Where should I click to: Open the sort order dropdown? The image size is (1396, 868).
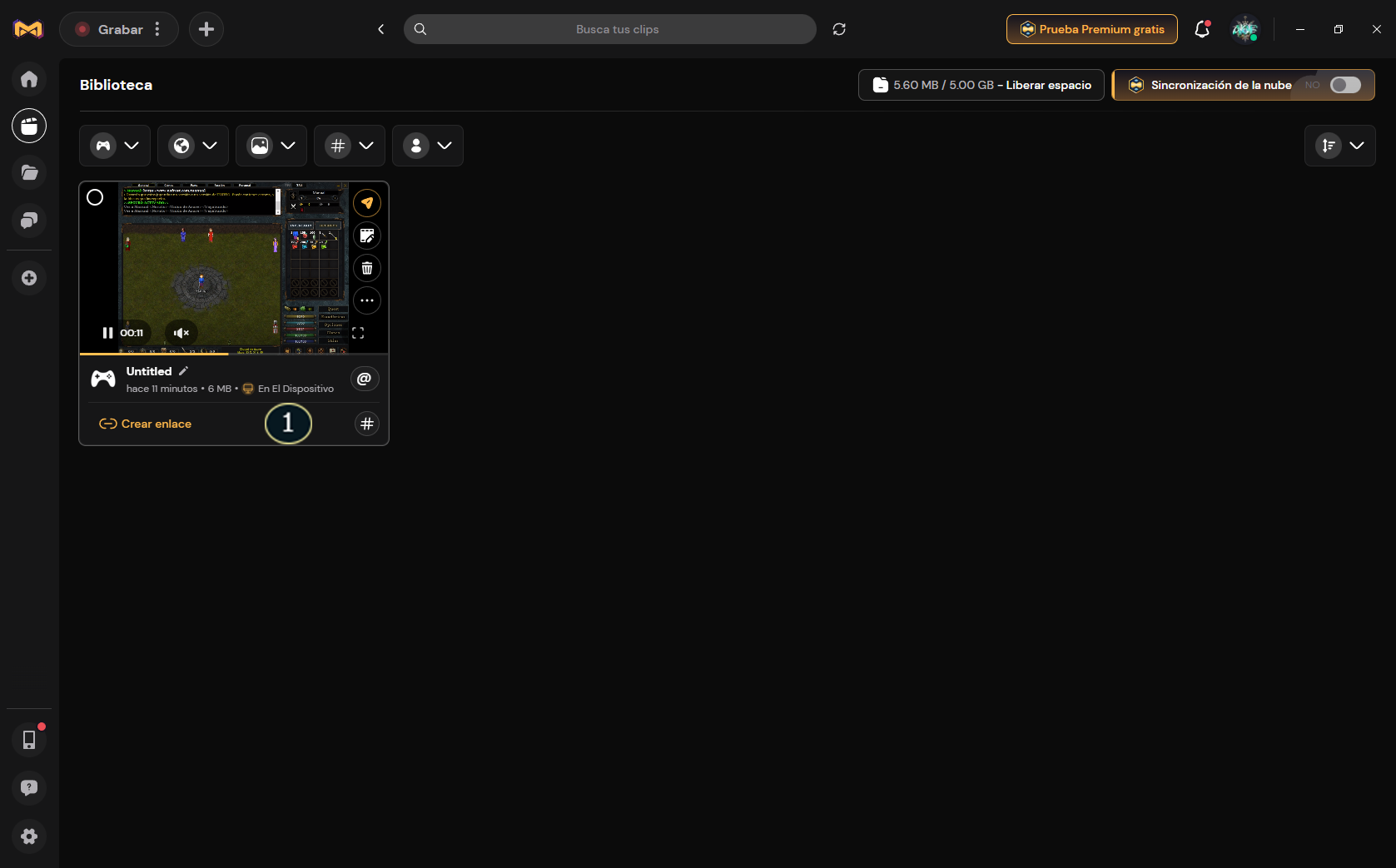coord(1340,146)
